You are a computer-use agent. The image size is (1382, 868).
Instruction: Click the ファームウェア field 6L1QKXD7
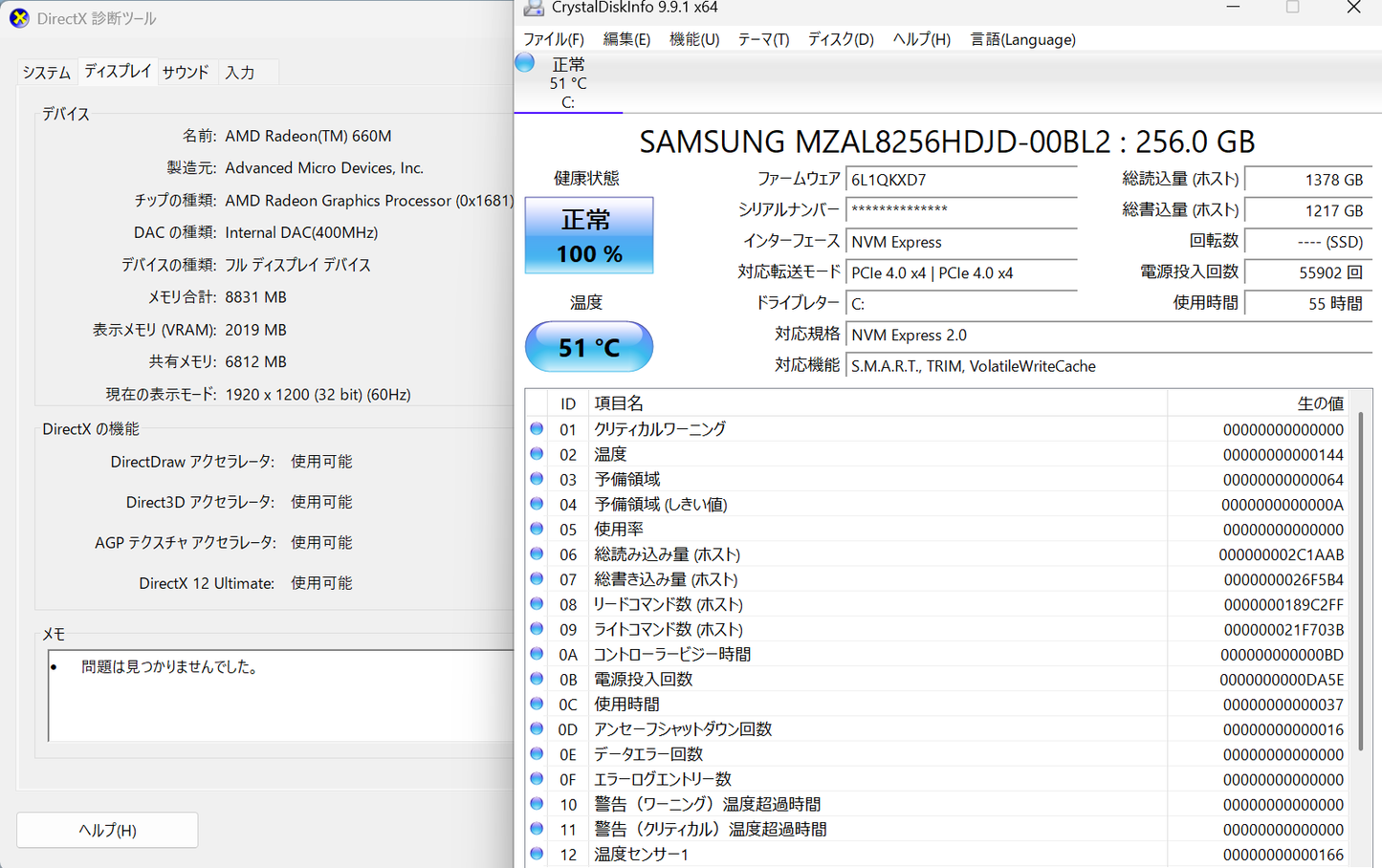pos(961,180)
